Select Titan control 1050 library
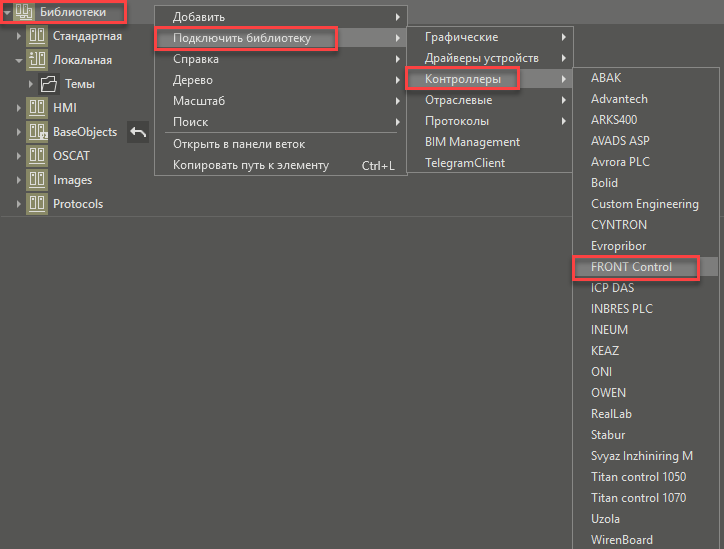 pos(646,477)
